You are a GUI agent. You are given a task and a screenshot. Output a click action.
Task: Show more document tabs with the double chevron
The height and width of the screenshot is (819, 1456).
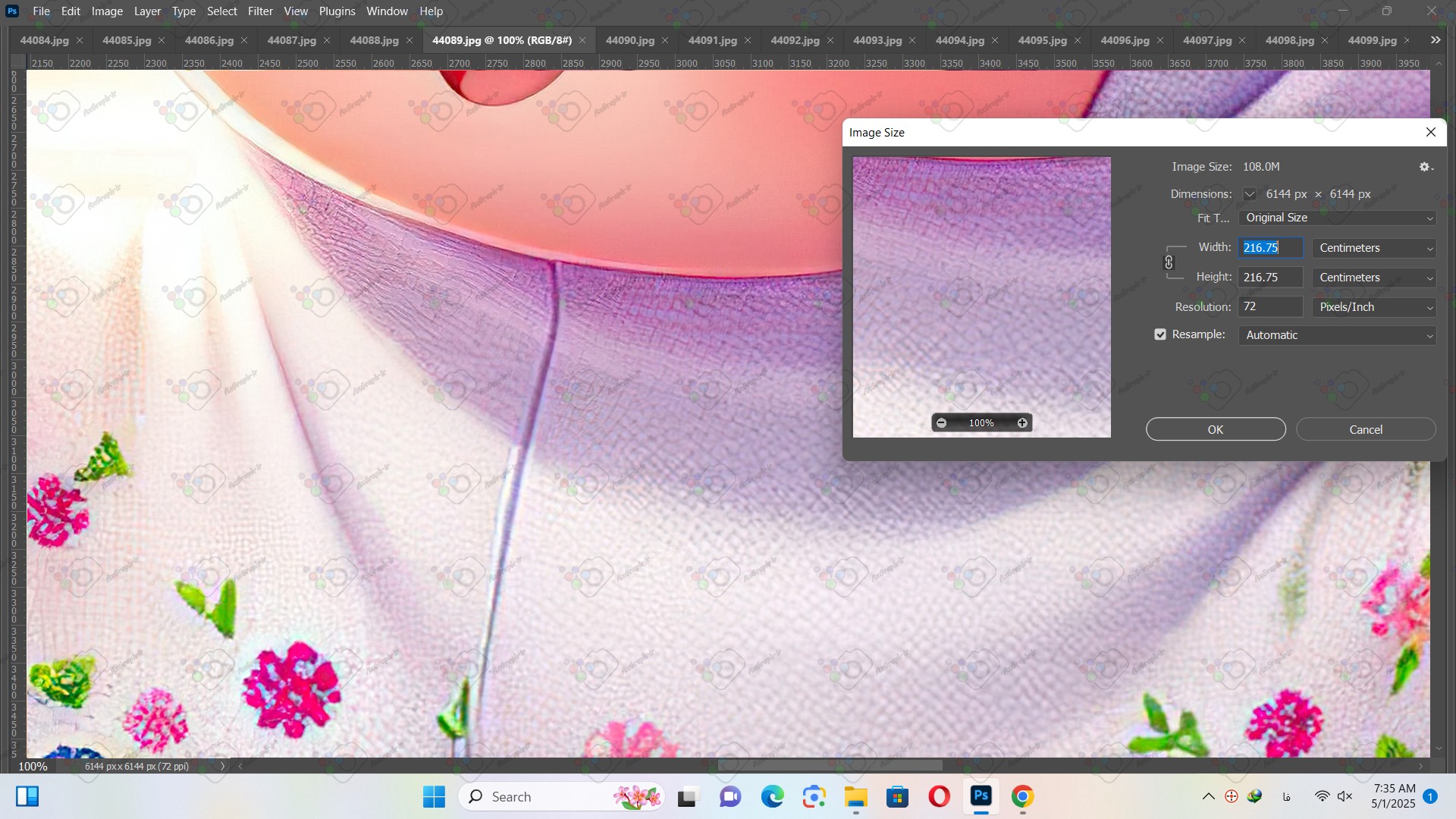(1435, 40)
